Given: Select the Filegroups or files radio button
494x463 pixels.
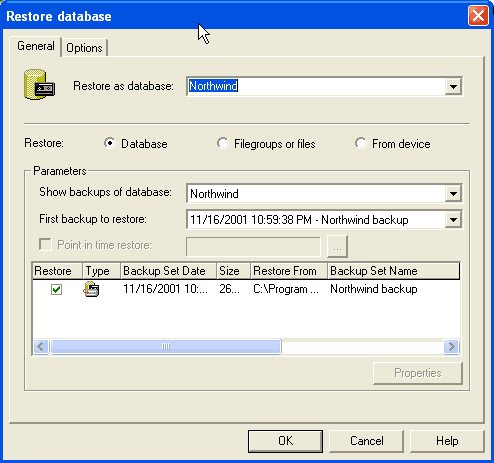Looking at the screenshot, I should pyautogui.click(x=222, y=143).
